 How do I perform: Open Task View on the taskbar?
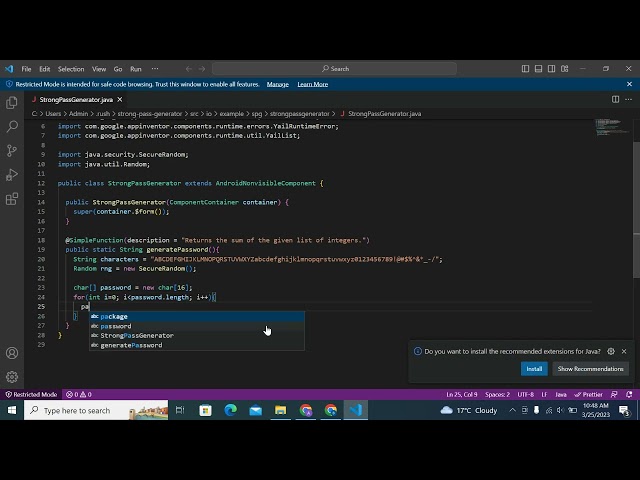(180, 410)
